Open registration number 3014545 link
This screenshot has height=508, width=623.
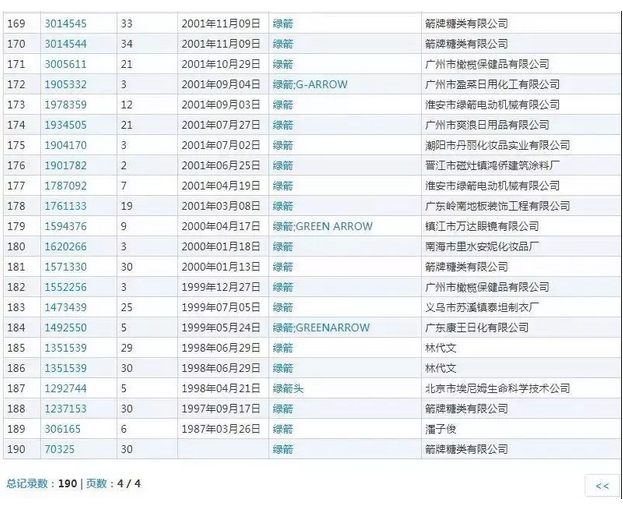66,23
